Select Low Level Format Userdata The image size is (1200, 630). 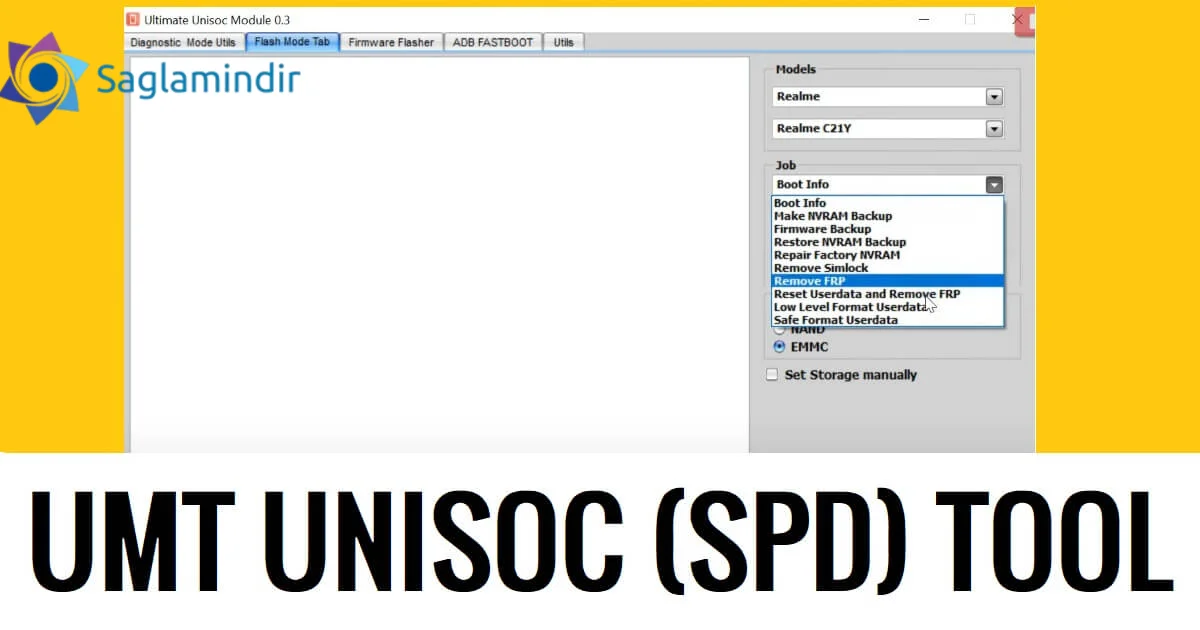pyautogui.click(x=887, y=307)
